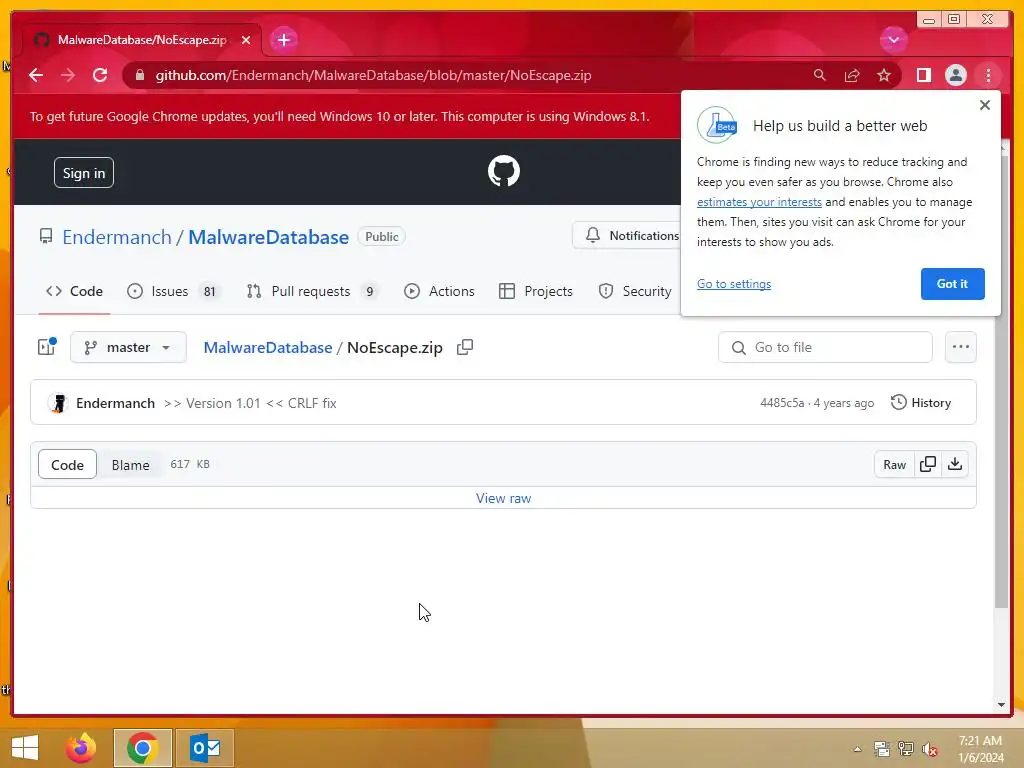The width and height of the screenshot is (1024, 768).
Task: Switch to the Code tab
Action: click(74, 291)
